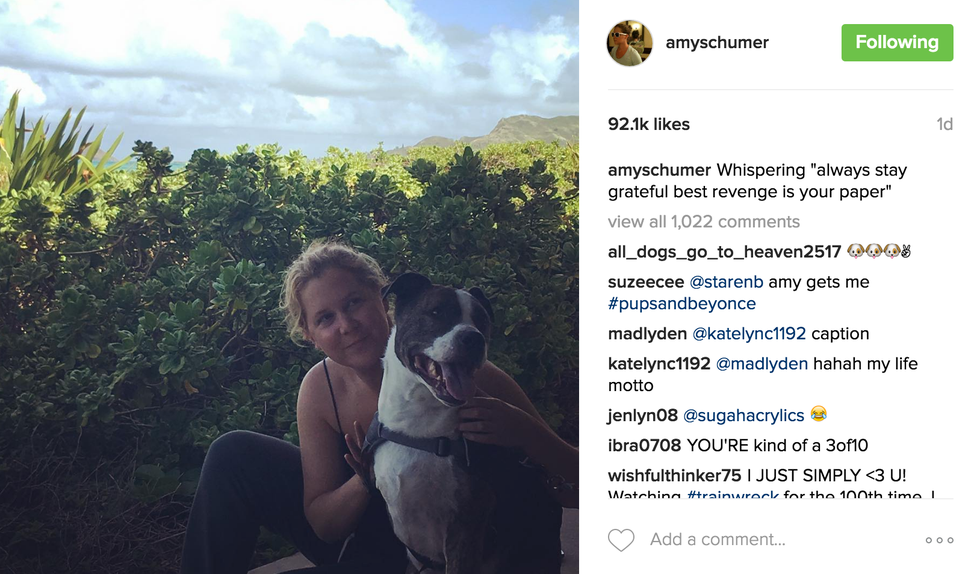980x574 pixels.
Task: Open amyschumer username in post header
Action: click(716, 43)
